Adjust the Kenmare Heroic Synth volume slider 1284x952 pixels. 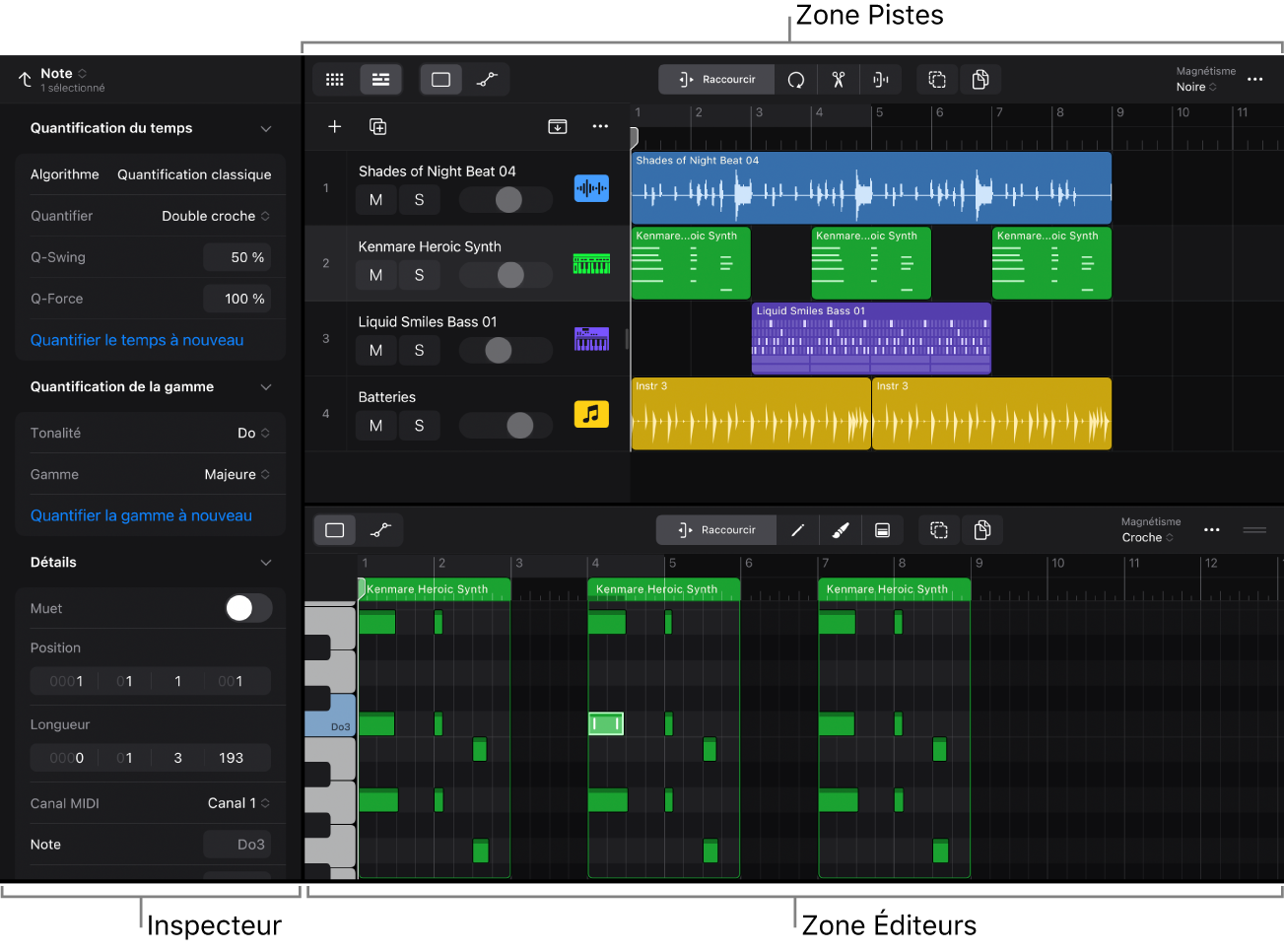(510, 275)
